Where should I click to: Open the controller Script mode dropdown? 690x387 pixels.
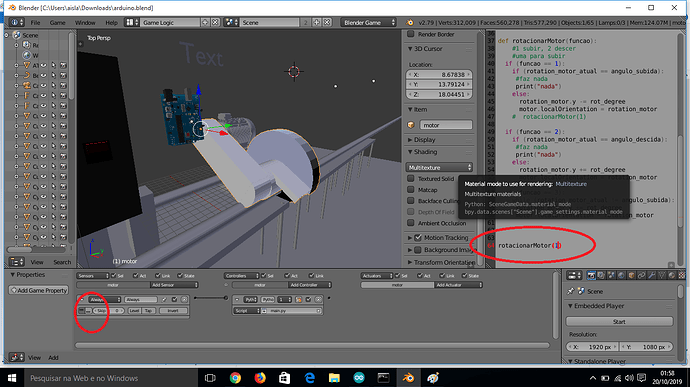click(x=247, y=310)
